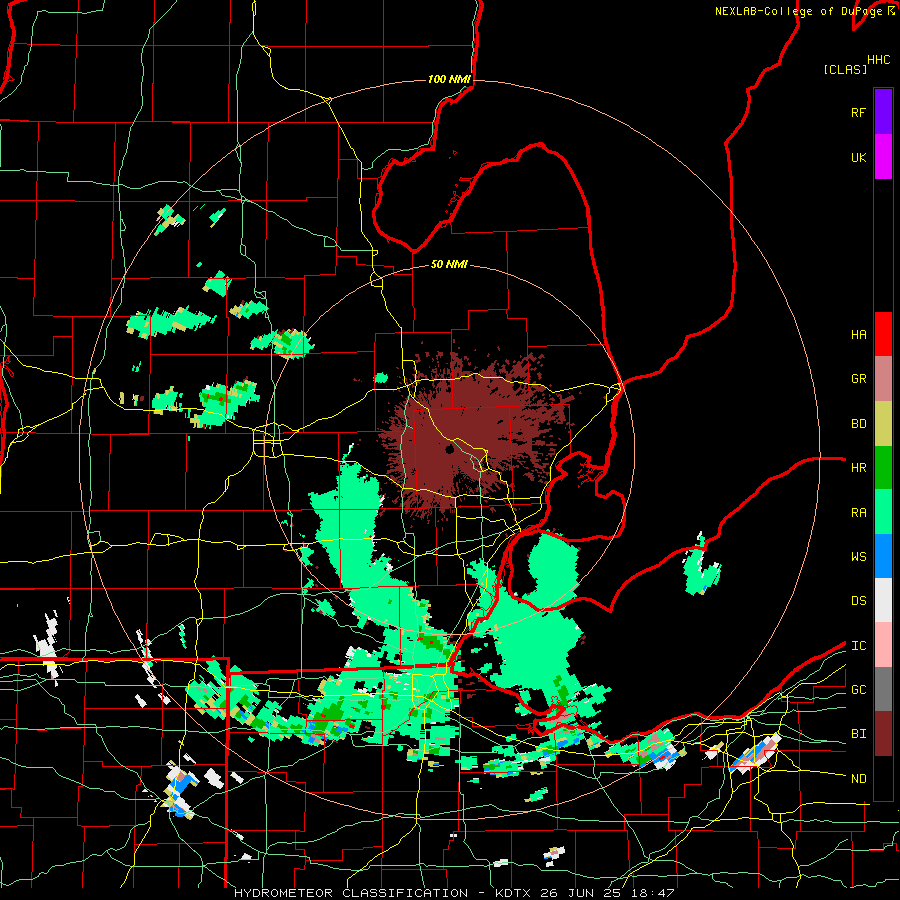The width and height of the screenshot is (900, 900).
Task: Click the dark green HR heavy rain swatch
Action: [883, 468]
